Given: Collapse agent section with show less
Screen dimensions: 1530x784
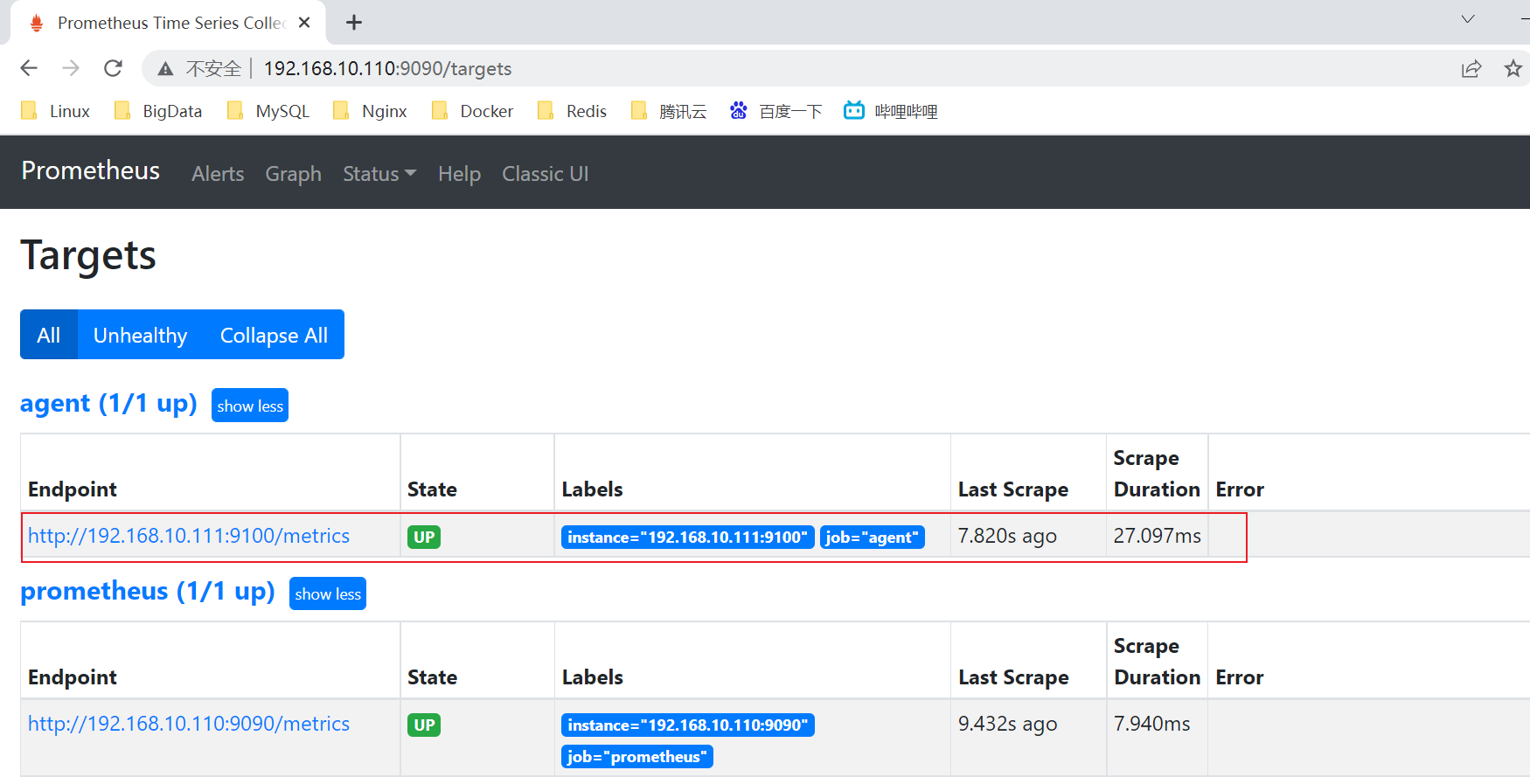Looking at the screenshot, I should click(250, 406).
